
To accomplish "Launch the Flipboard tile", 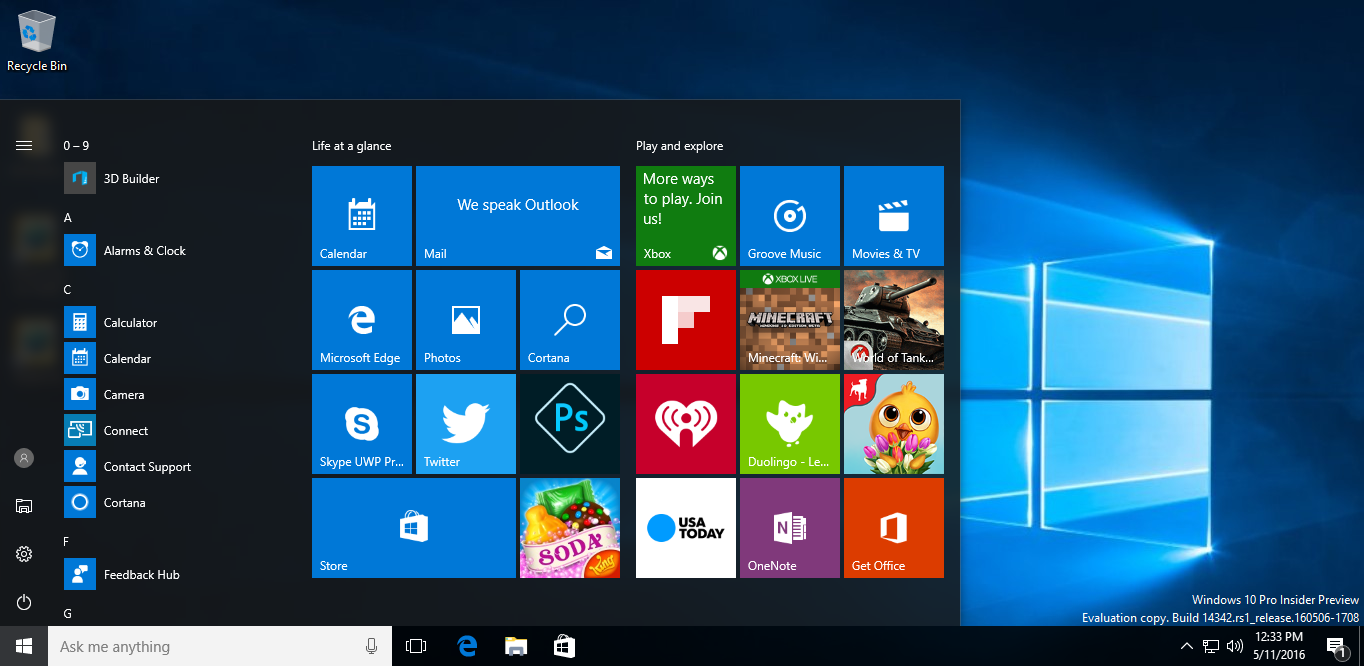I will coord(686,320).
